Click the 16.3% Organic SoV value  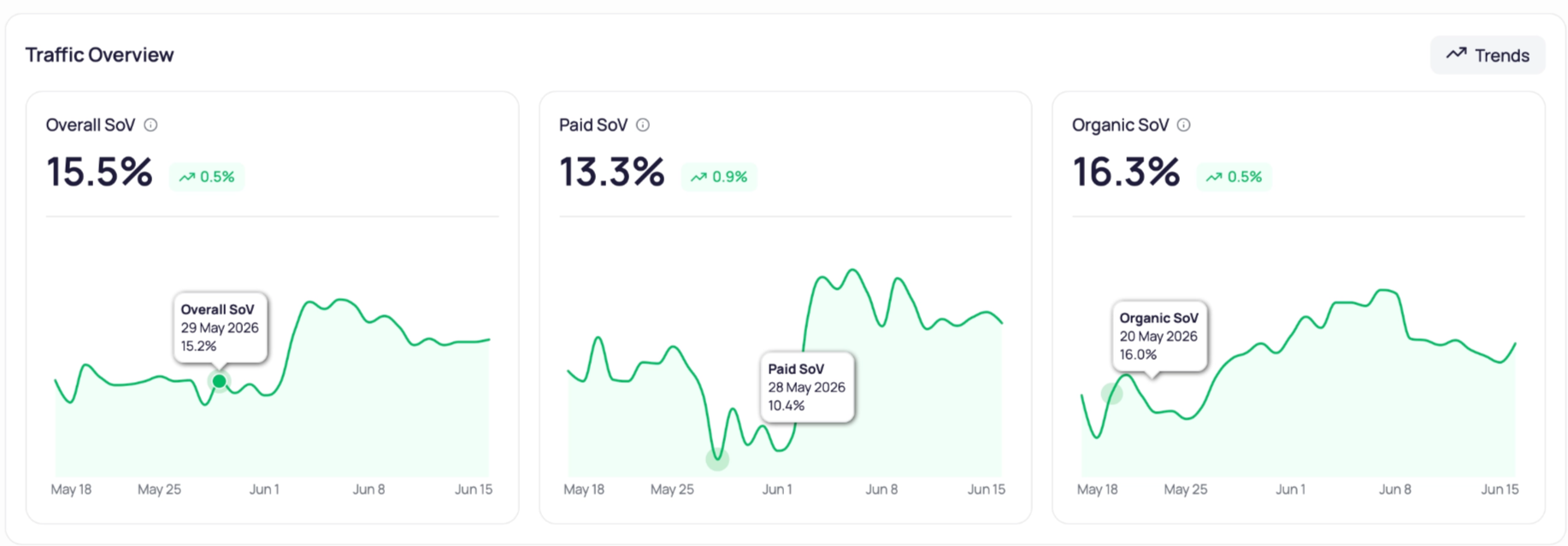(1126, 173)
